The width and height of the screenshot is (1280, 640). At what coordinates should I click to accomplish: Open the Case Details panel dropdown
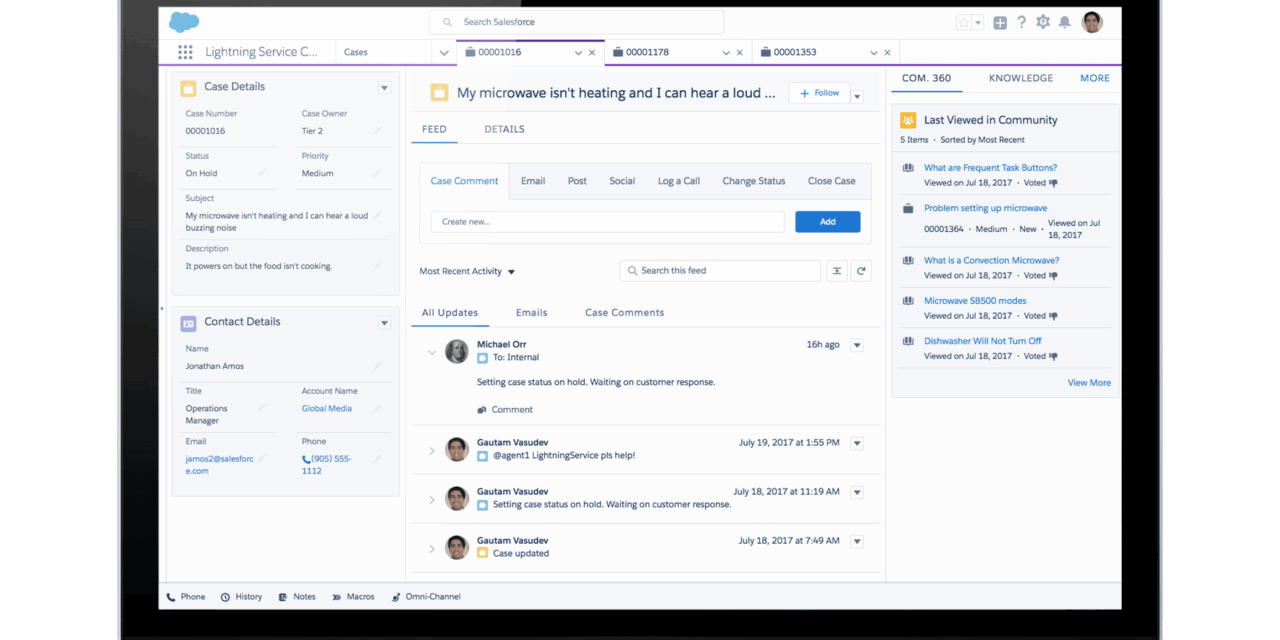click(384, 88)
